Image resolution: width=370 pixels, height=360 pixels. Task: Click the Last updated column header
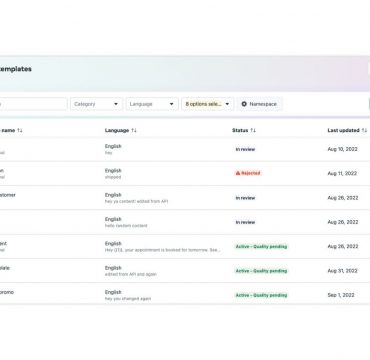pyautogui.click(x=343, y=130)
